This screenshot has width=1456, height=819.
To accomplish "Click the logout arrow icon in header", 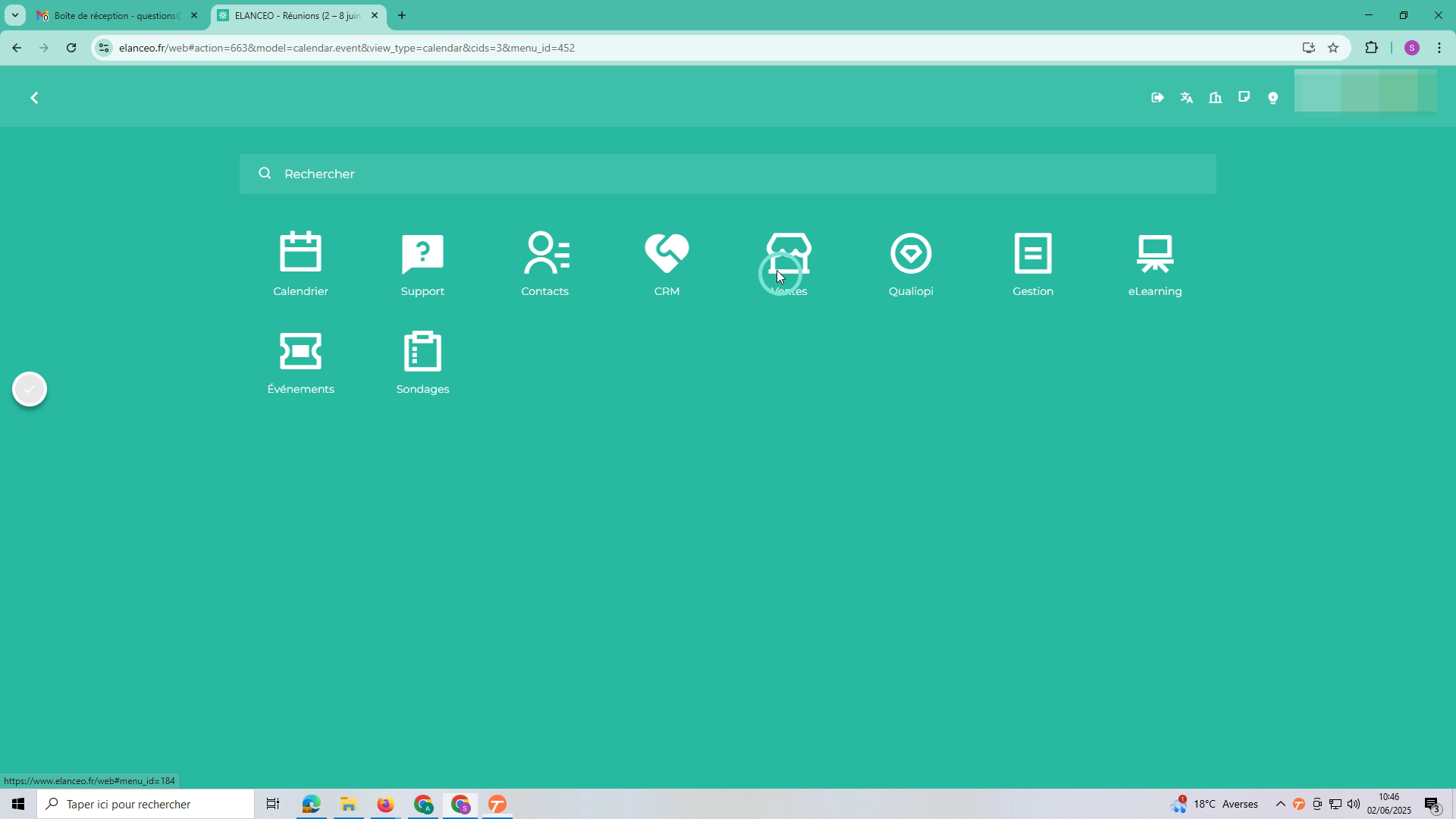I will (x=1157, y=98).
